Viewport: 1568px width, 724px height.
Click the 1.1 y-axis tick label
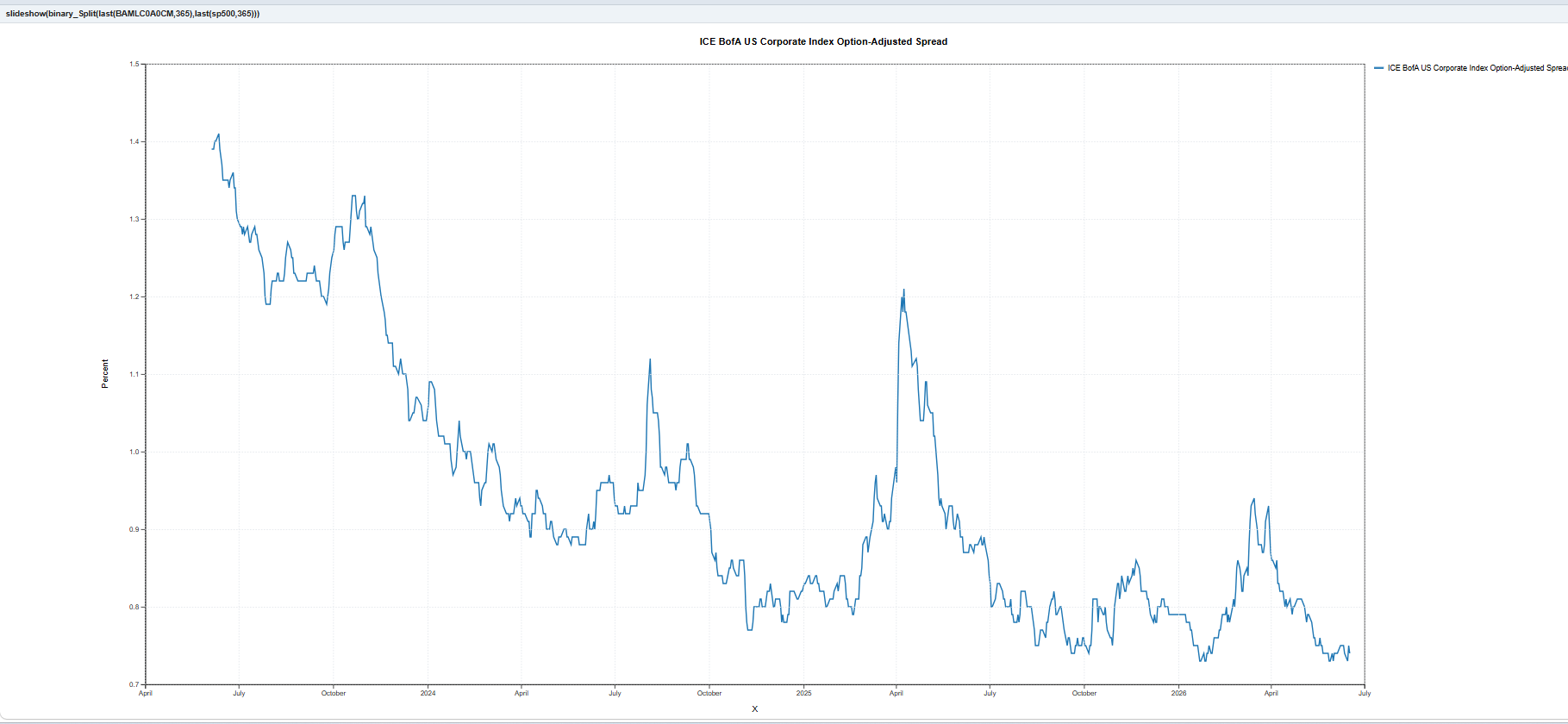click(134, 374)
